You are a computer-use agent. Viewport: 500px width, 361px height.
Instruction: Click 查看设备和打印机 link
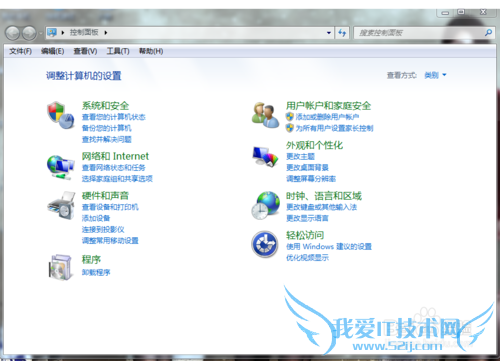pyautogui.click(x=110, y=207)
